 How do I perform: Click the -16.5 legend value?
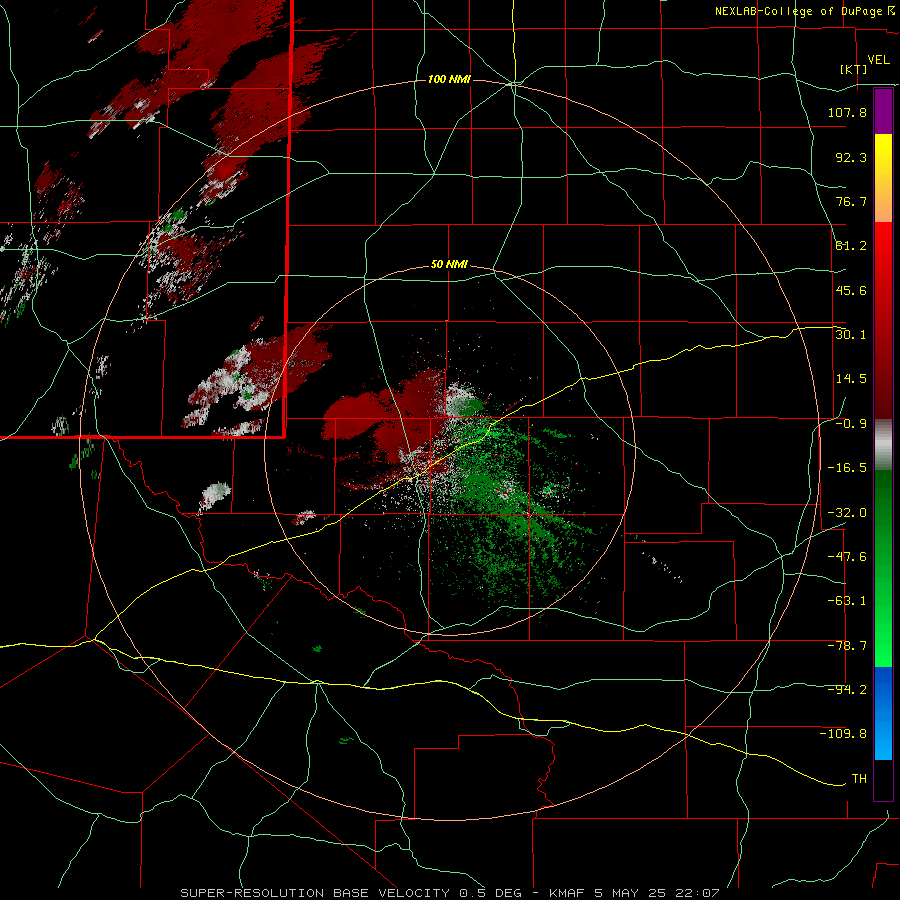coord(847,468)
